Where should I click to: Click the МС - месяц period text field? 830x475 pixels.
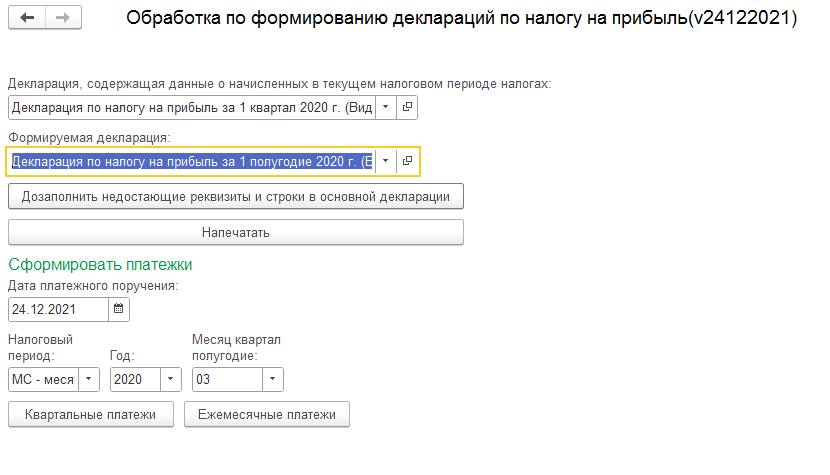pyautogui.click(x=42, y=380)
